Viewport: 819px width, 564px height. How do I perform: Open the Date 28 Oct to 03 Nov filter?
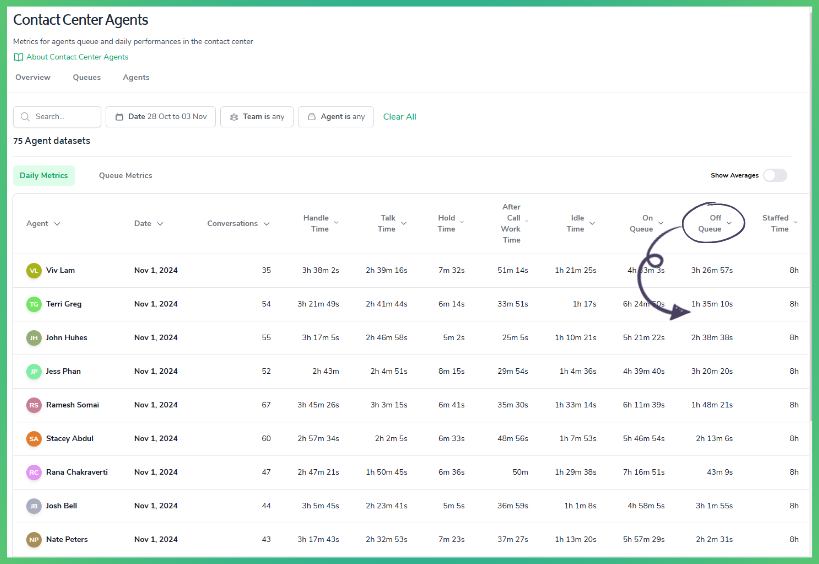coord(161,117)
